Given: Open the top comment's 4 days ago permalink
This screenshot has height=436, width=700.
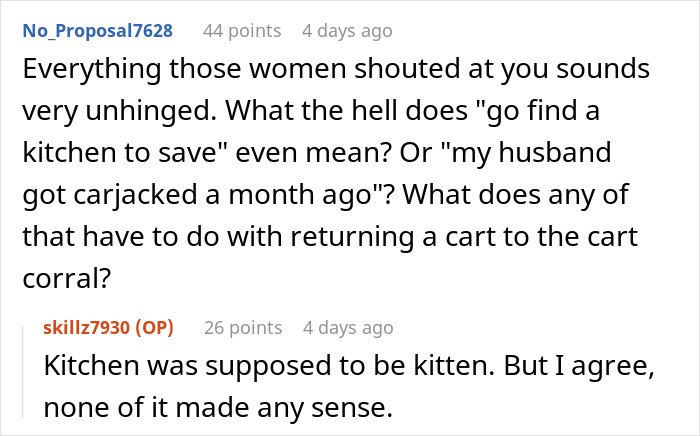Looking at the screenshot, I should [x=347, y=31].
